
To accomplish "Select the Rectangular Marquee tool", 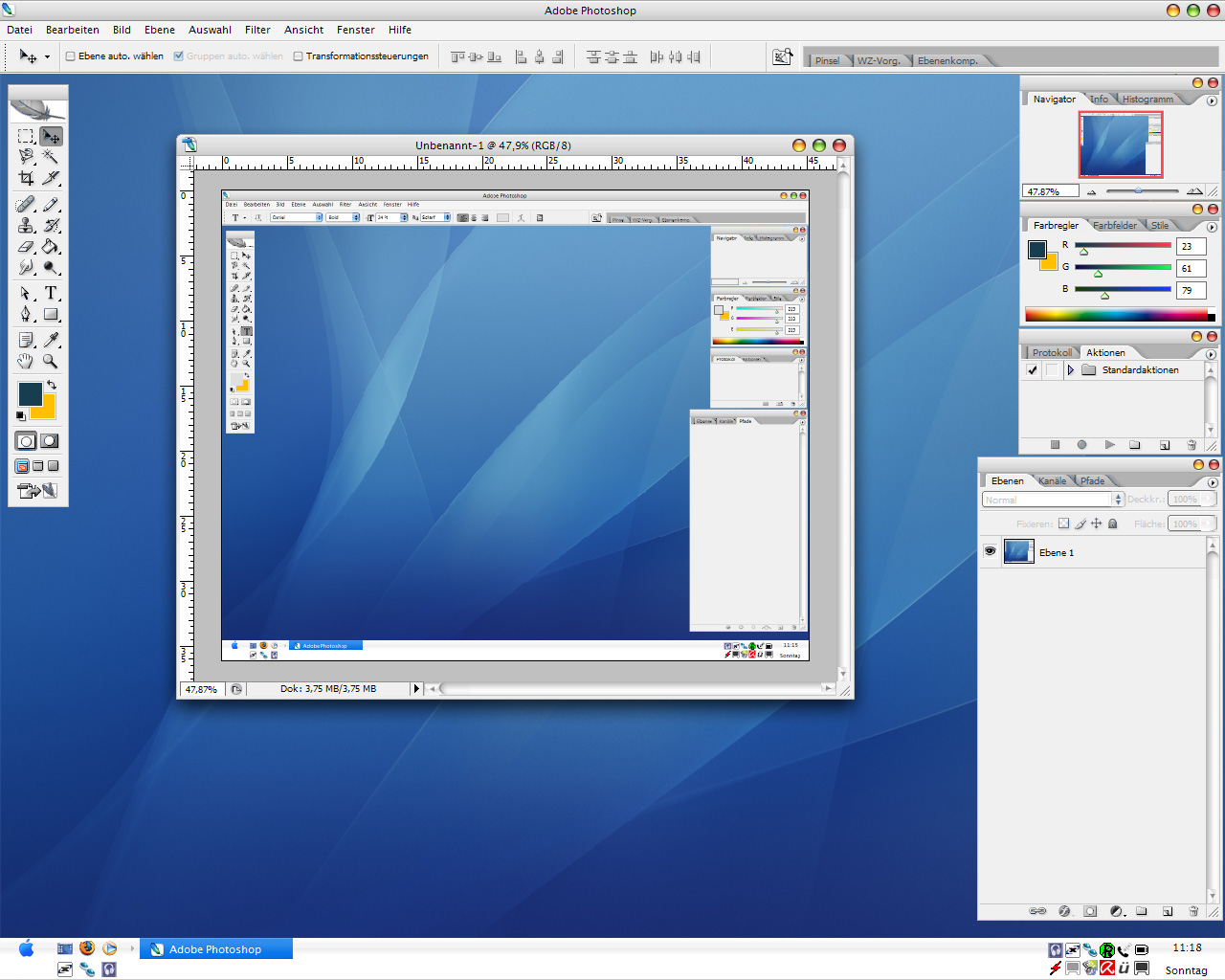I will pos(26,136).
